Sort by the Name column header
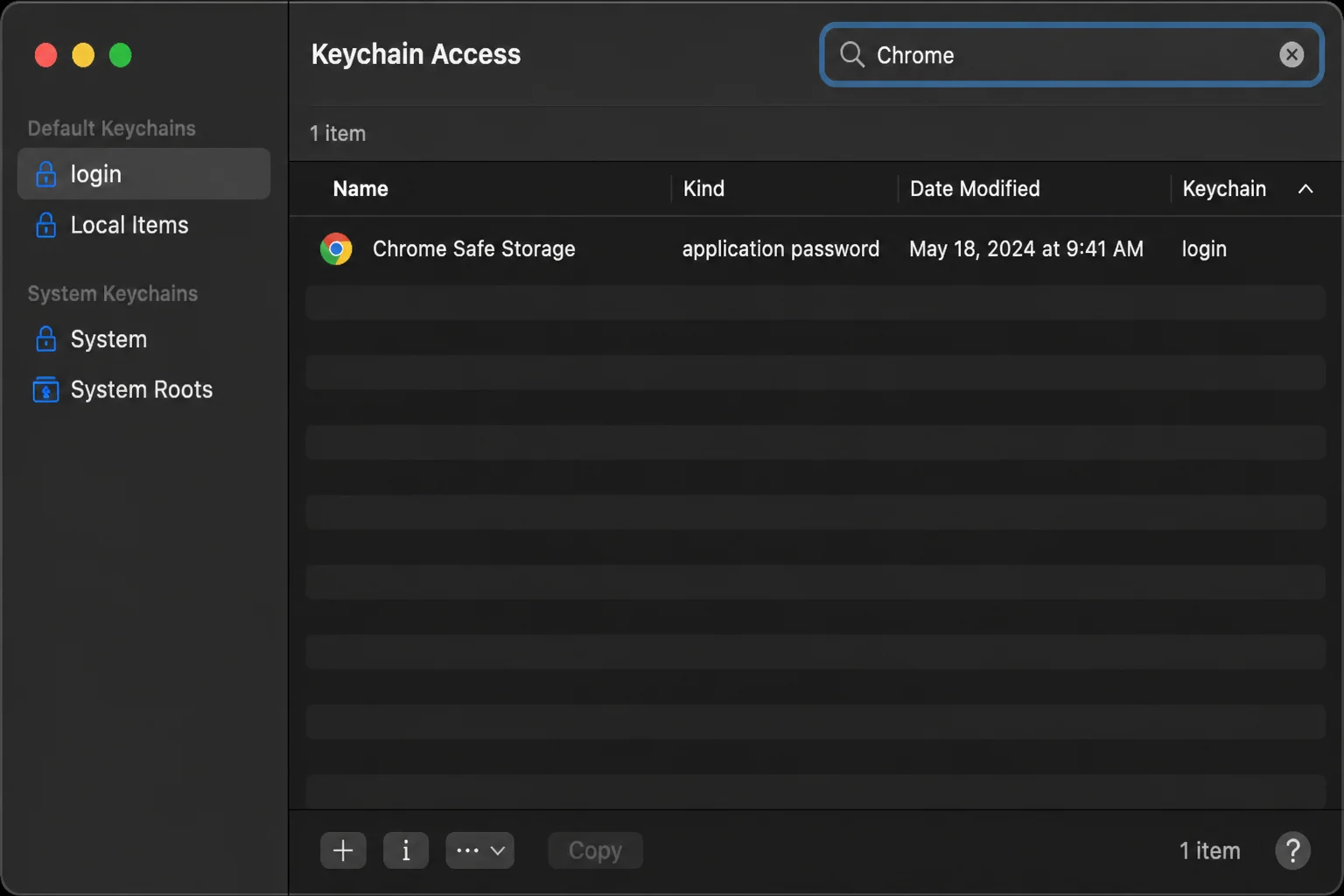This screenshot has height=896, width=1344. [x=360, y=189]
